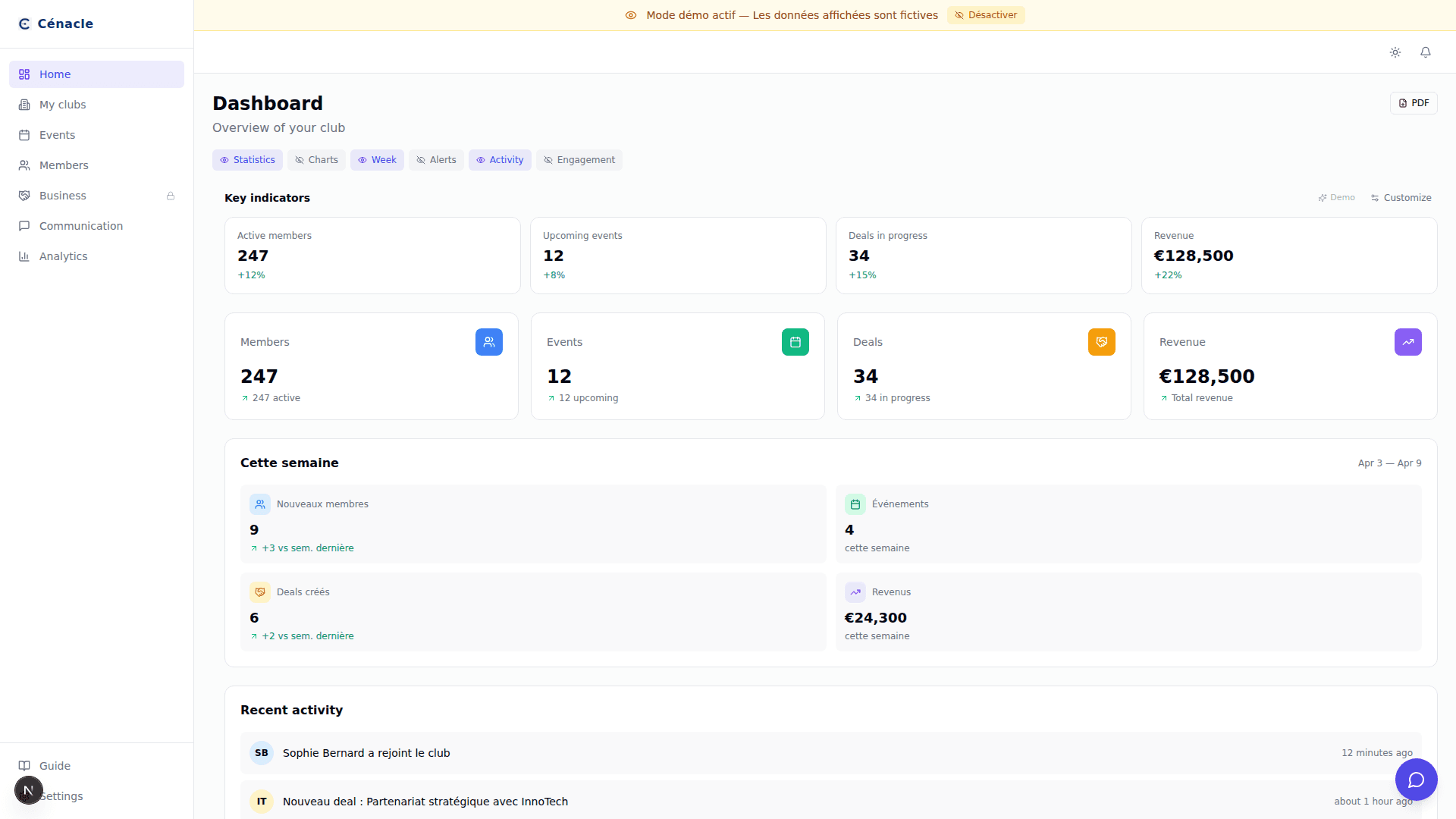1456x819 pixels.
Task: Click the badge icon on the Deals card
Action: [x=1101, y=342]
